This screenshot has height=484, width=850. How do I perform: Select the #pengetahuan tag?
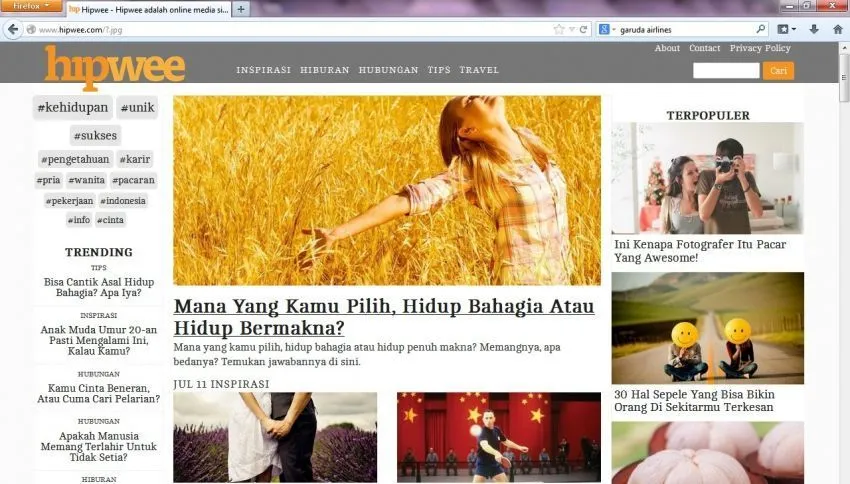pos(75,159)
